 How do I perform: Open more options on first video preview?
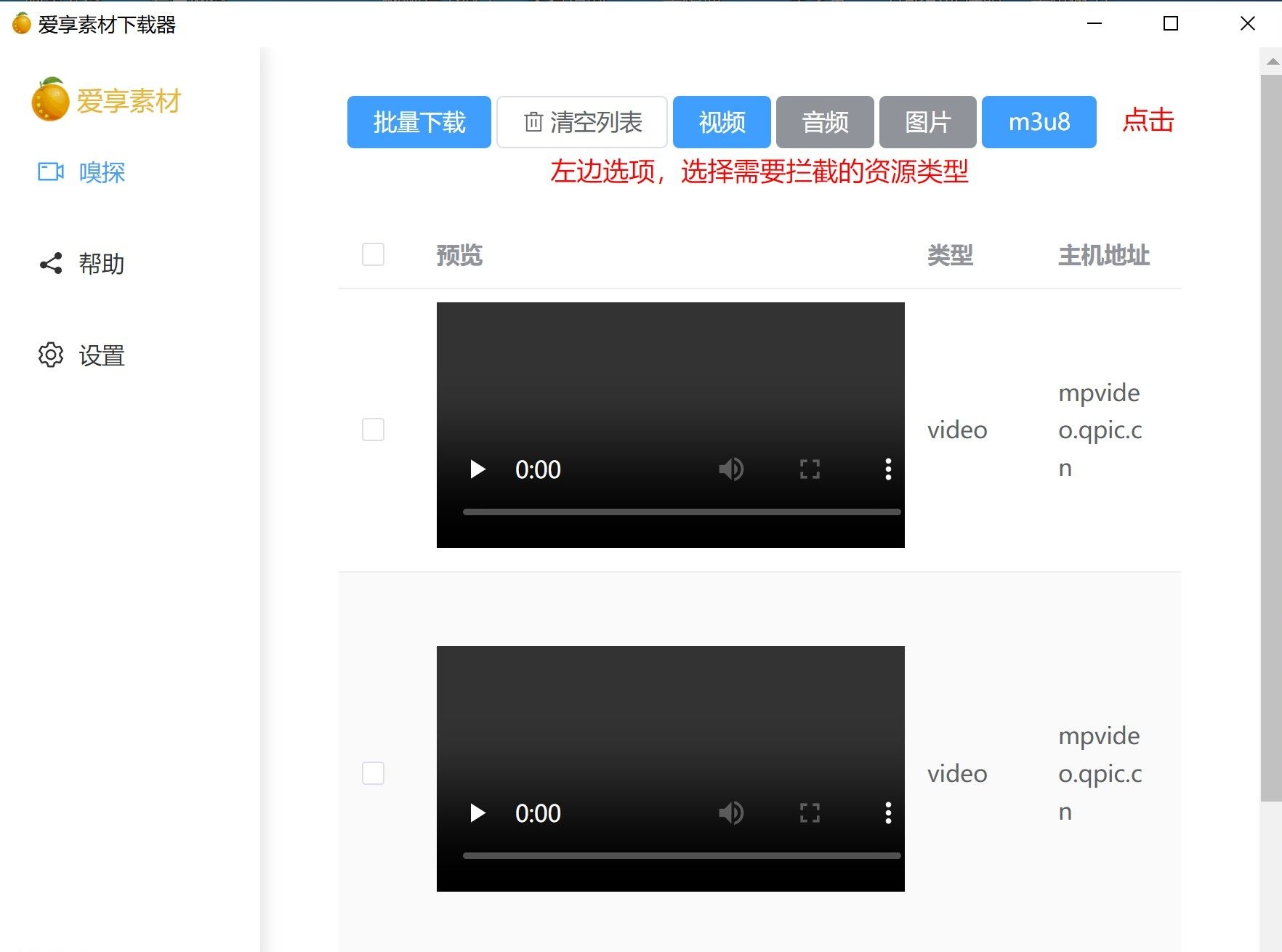(x=887, y=469)
